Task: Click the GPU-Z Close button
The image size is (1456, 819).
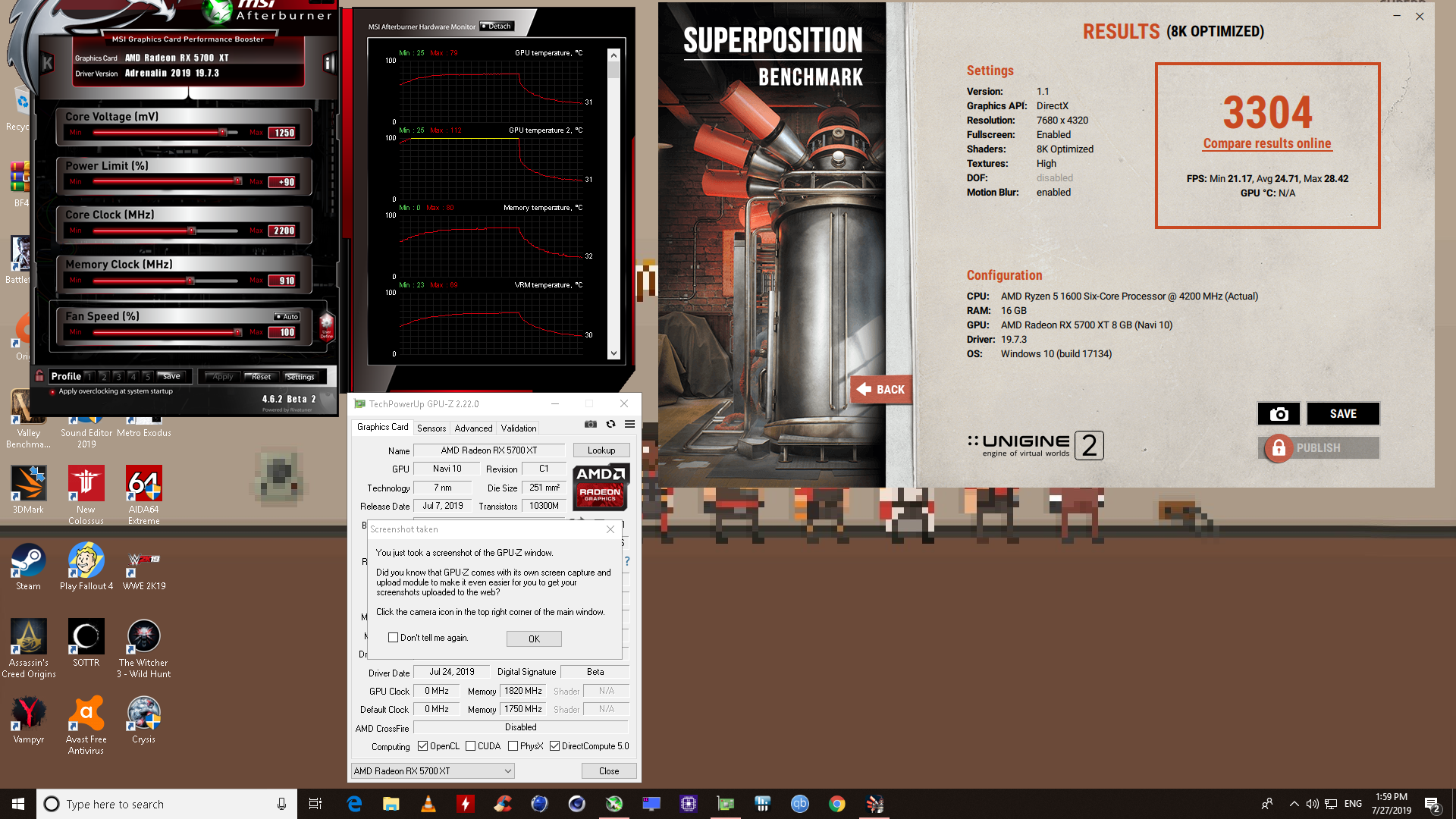Action: coord(609,771)
